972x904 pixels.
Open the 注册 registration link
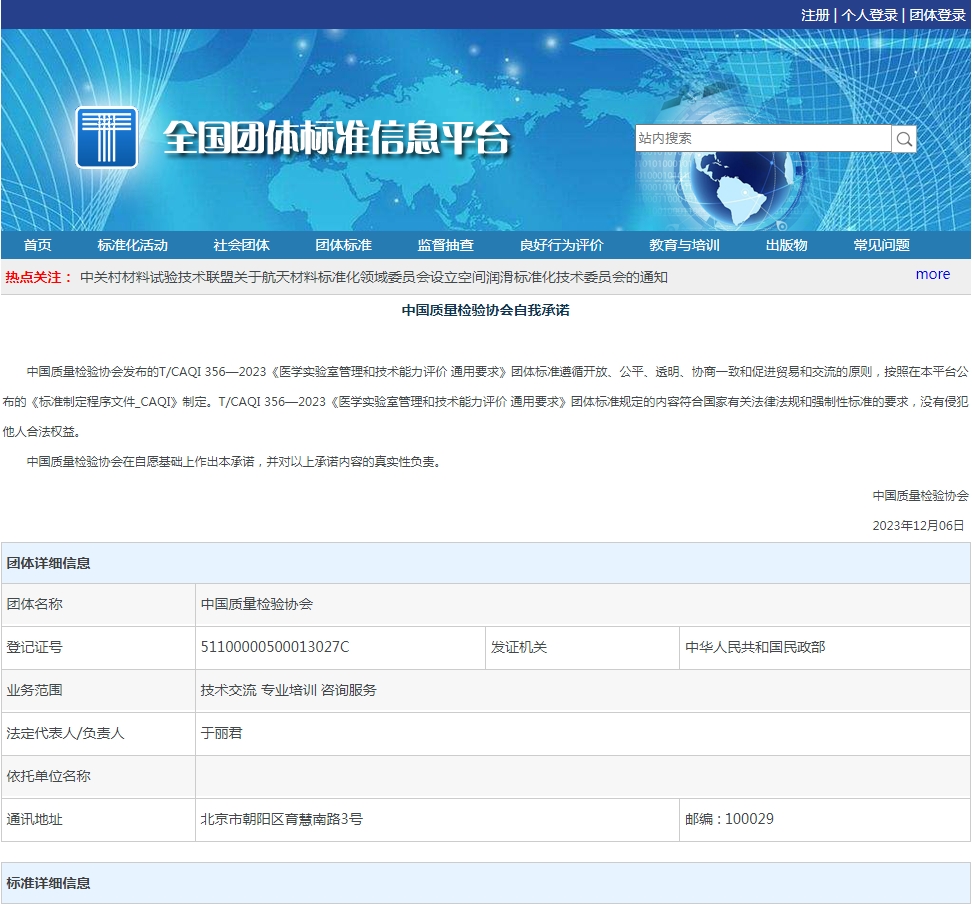[x=815, y=15]
